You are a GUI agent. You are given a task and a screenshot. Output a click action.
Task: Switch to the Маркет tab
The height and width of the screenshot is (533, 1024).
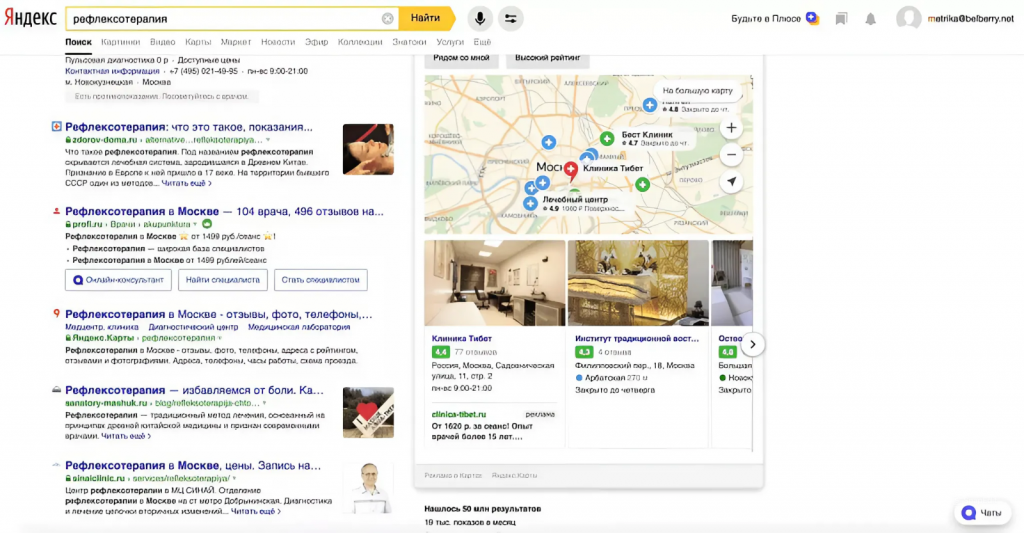(x=236, y=42)
